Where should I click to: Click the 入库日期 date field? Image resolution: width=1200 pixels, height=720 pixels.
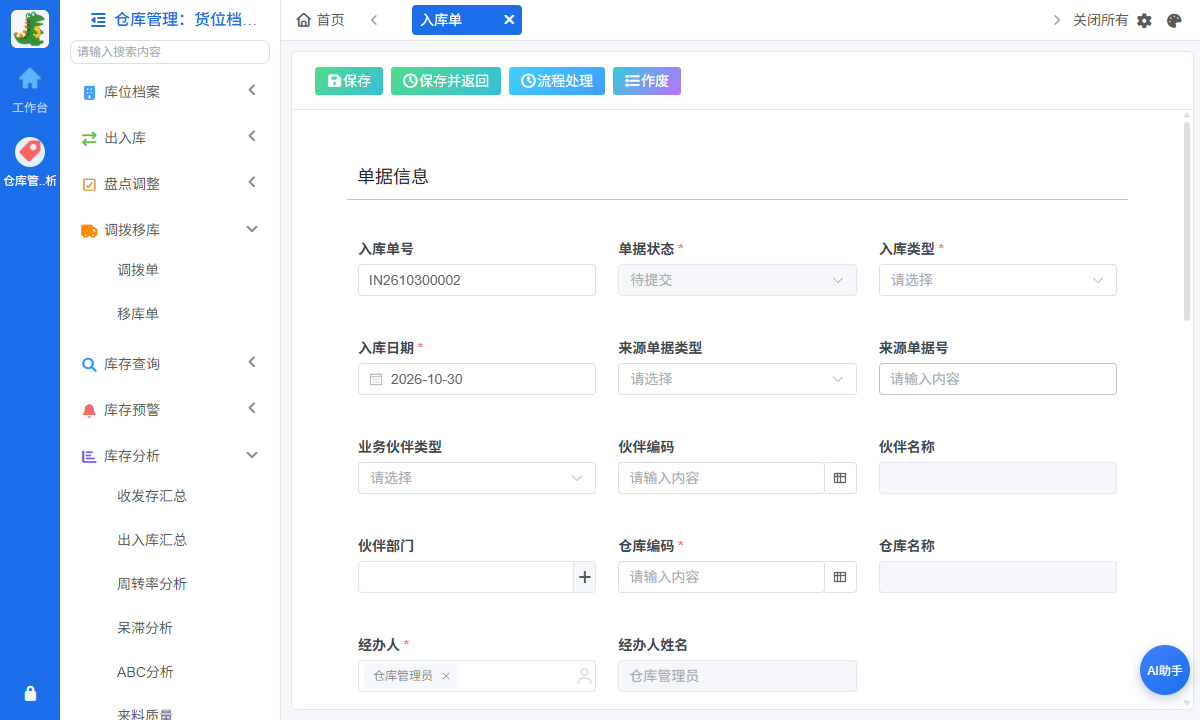[477, 379]
